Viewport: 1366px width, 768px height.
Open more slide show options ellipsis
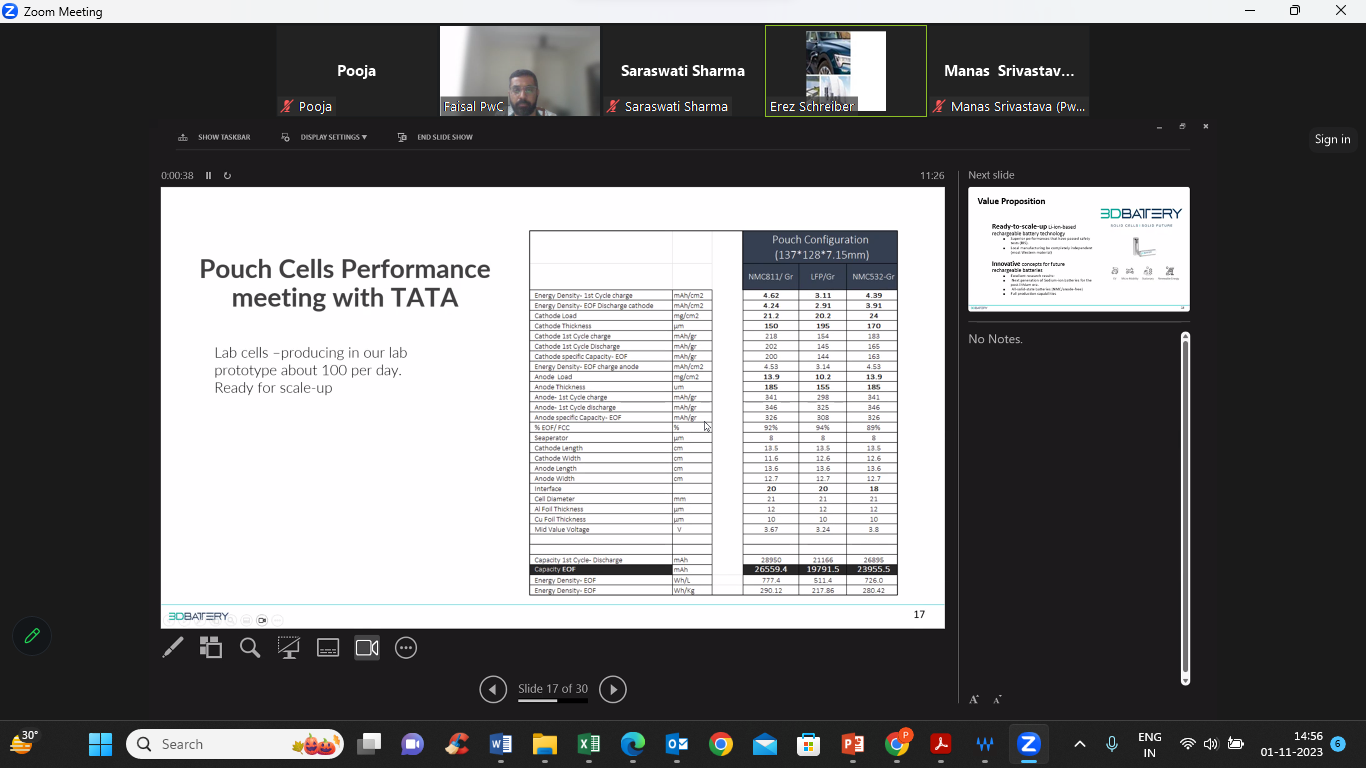coord(406,648)
